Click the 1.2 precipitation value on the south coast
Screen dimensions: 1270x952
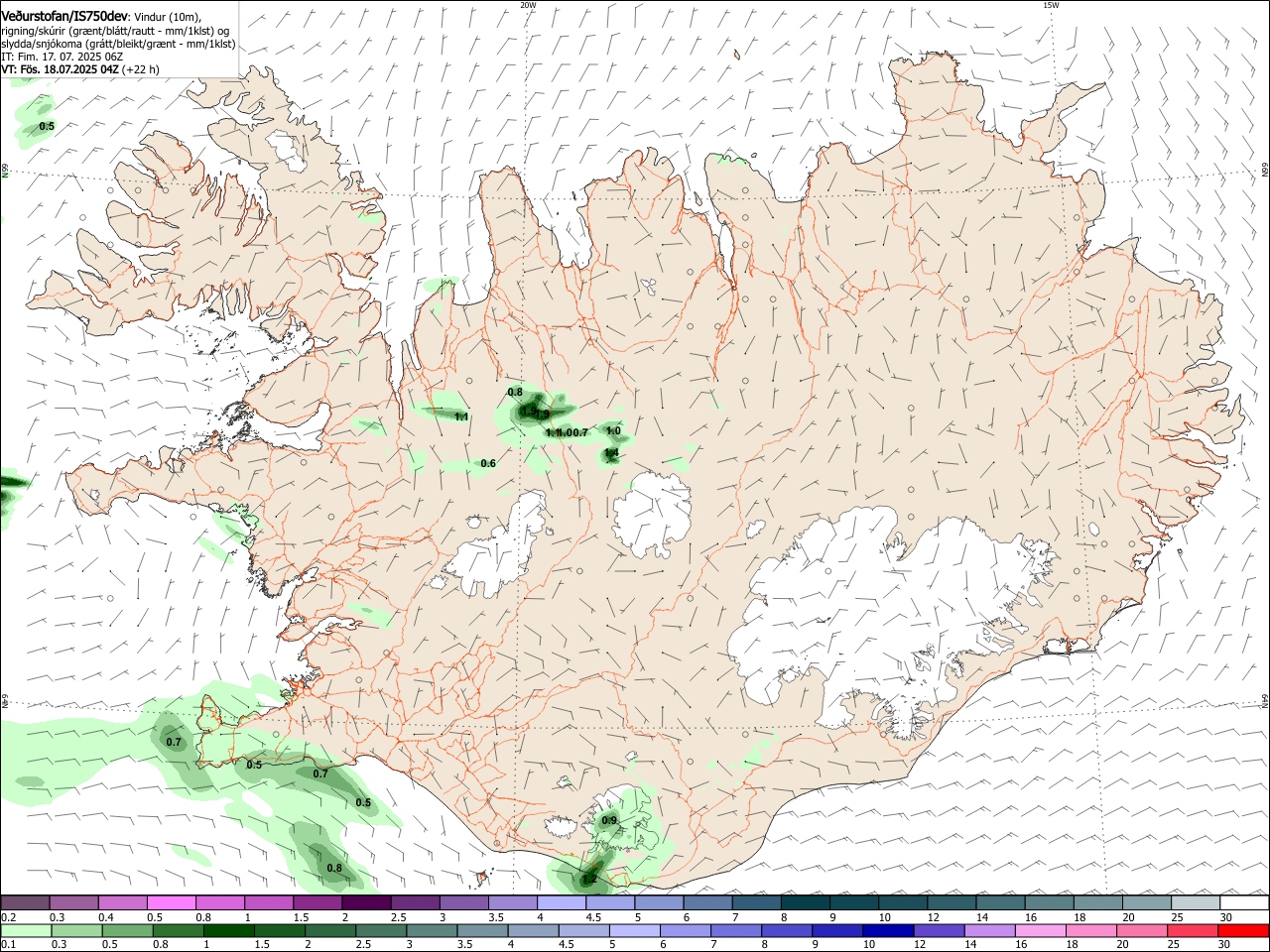(x=589, y=879)
